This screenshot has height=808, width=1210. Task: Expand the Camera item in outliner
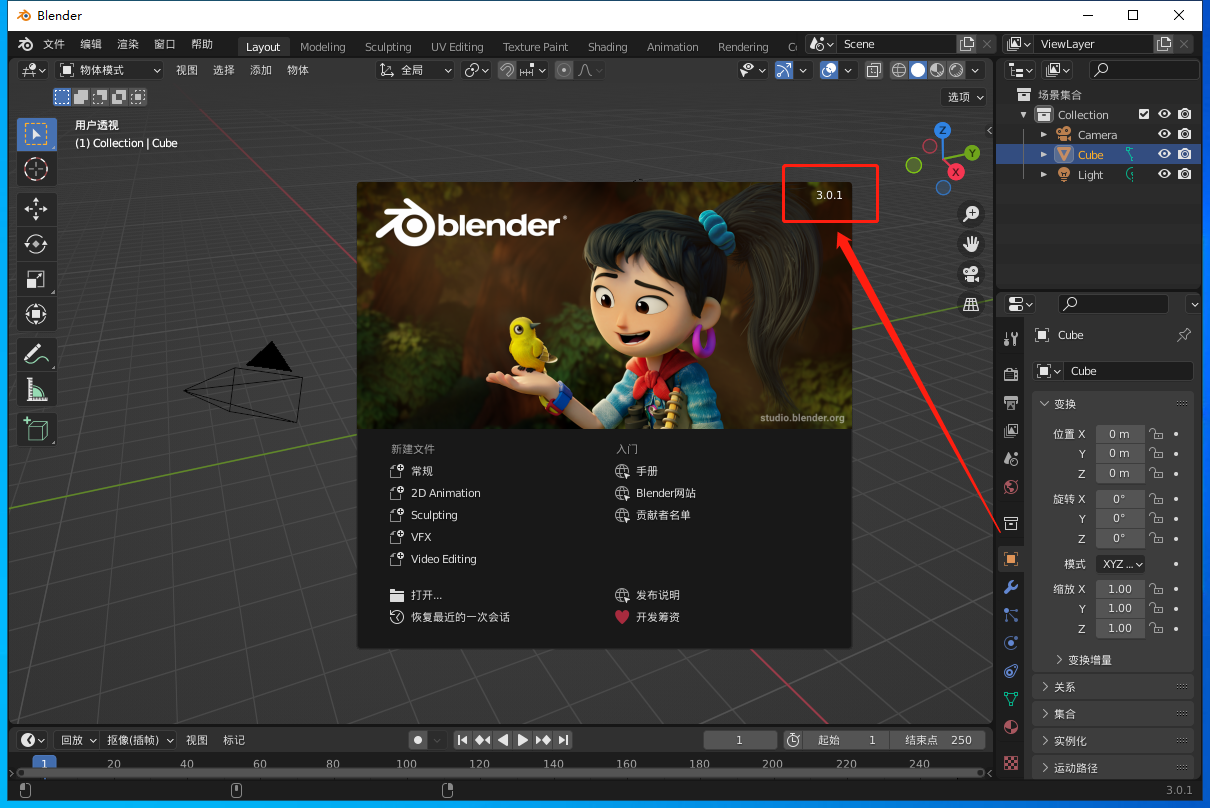coord(1044,135)
